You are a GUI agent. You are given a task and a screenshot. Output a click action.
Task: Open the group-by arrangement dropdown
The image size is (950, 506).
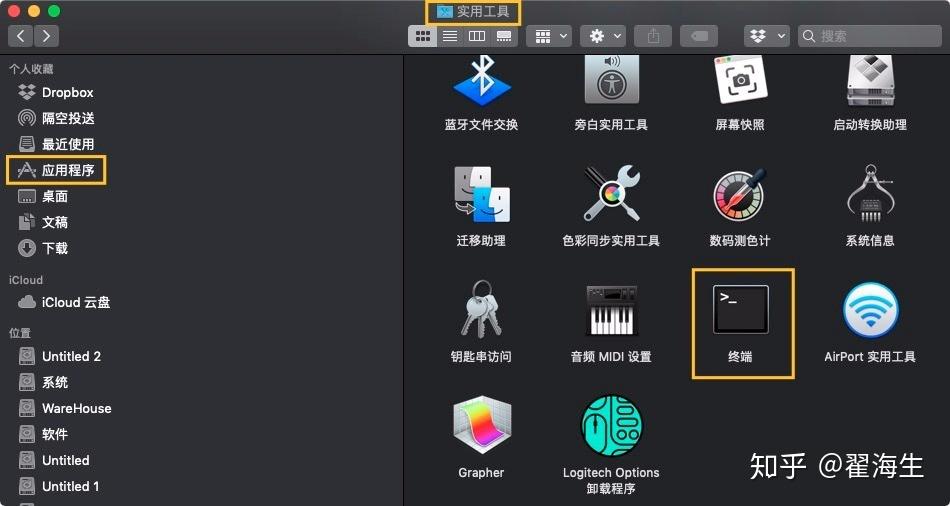(549, 36)
